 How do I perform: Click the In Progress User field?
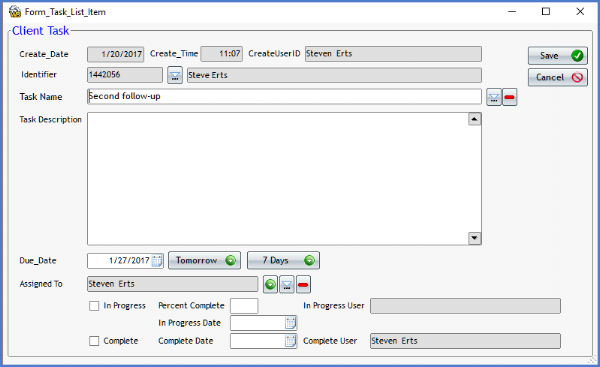(x=465, y=306)
